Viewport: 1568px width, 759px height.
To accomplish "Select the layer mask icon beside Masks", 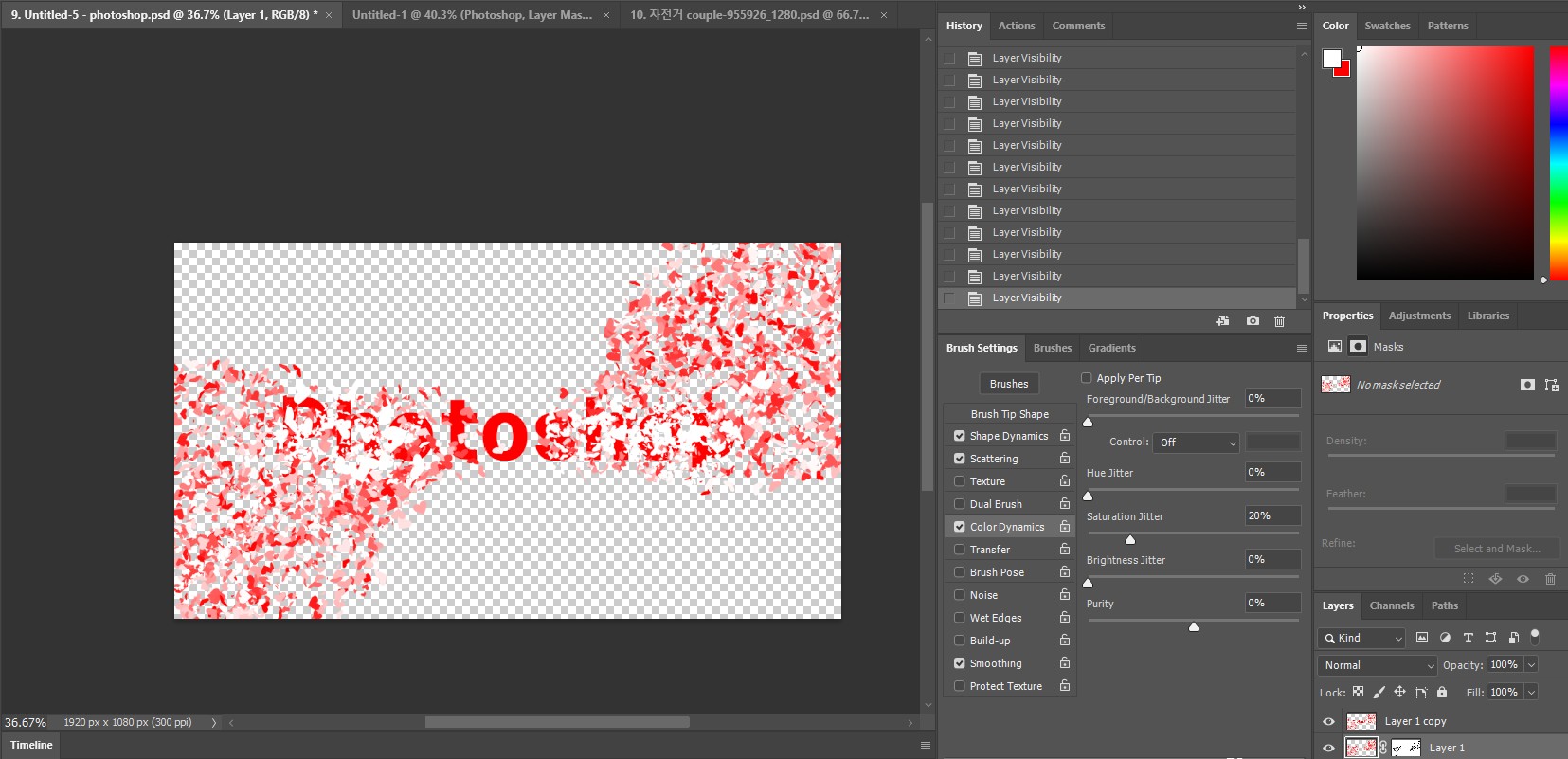I will point(1358,347).
